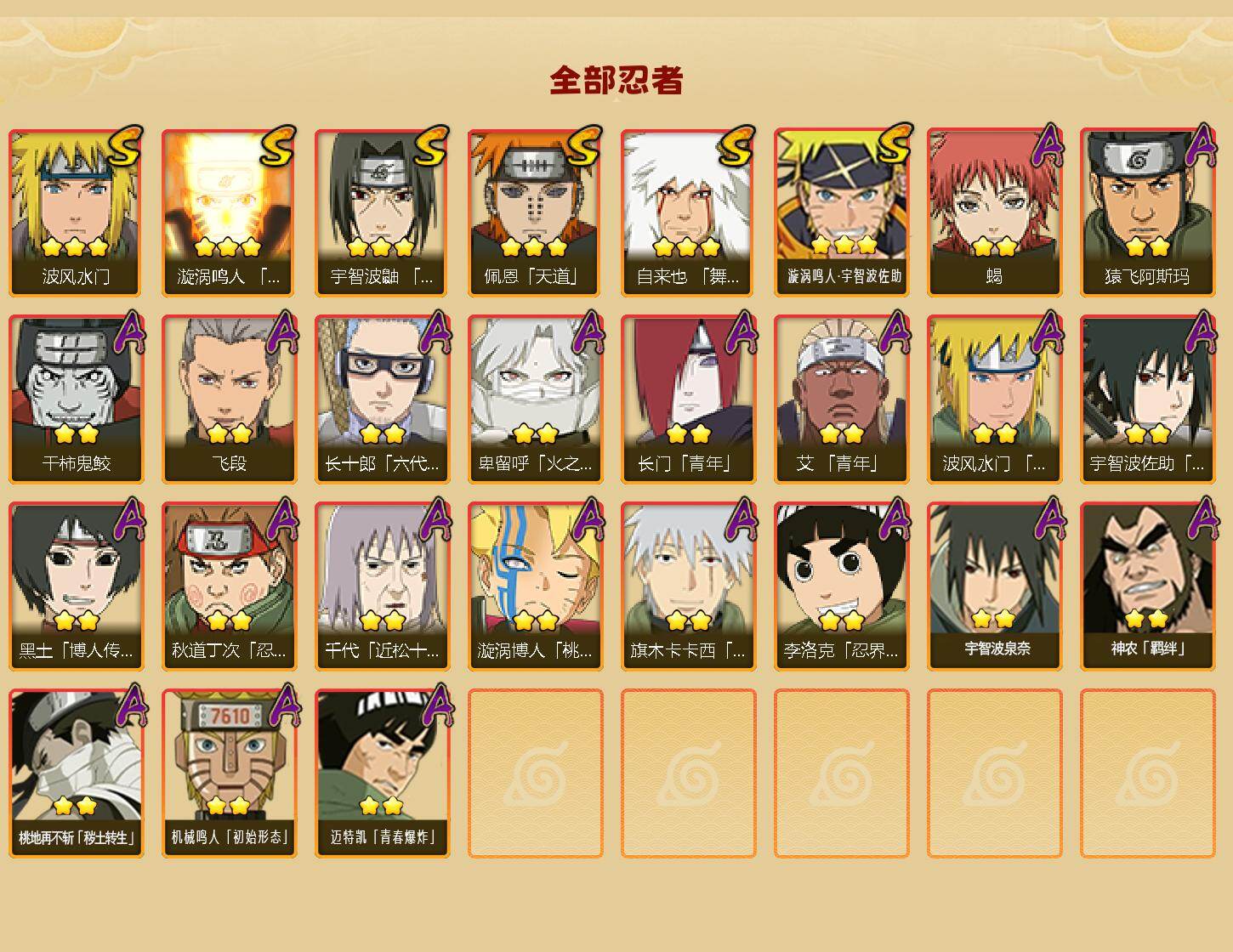This screenshot has width=1233, height=952.
Task: Click the last empty leaf-symbol slot
Action: (1147, 773)
